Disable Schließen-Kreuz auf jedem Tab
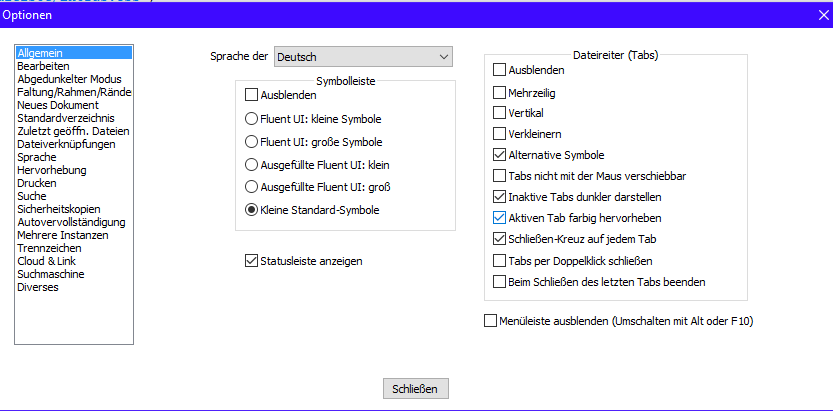The width and height of the screenshot is (833, 411). pos(500,239)
